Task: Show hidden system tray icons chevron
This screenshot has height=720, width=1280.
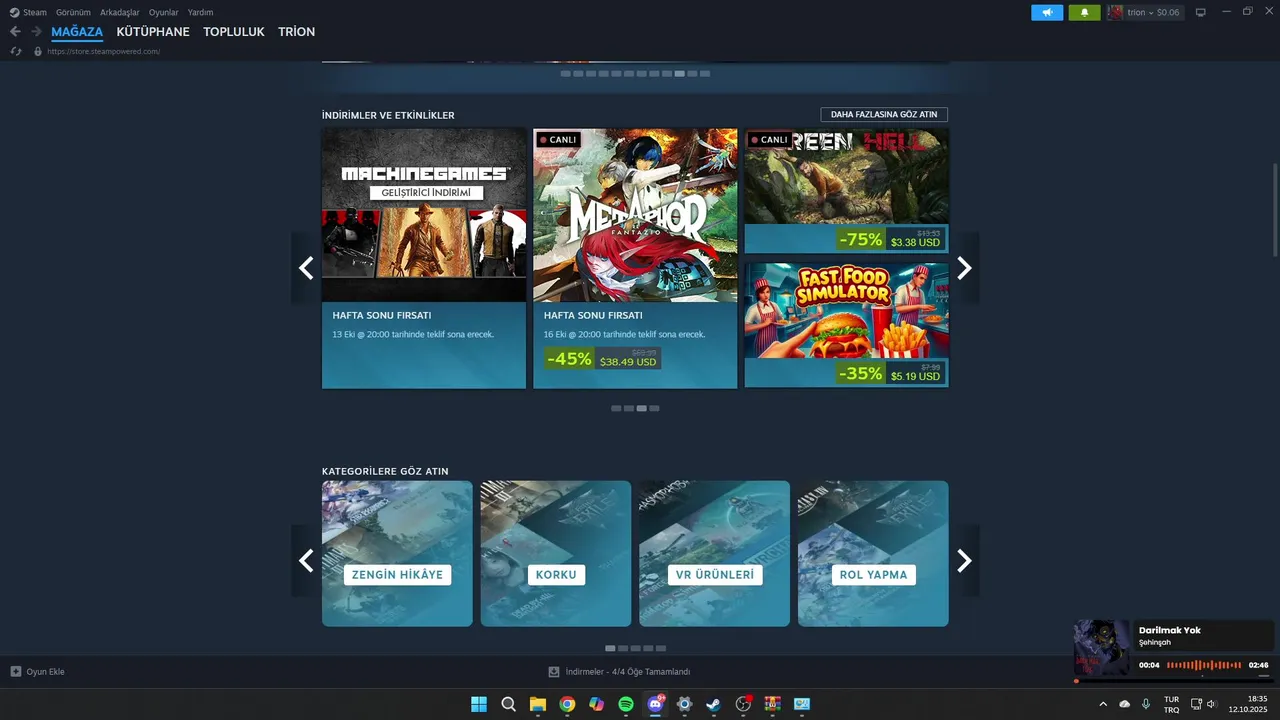Action: (1103, 704)
